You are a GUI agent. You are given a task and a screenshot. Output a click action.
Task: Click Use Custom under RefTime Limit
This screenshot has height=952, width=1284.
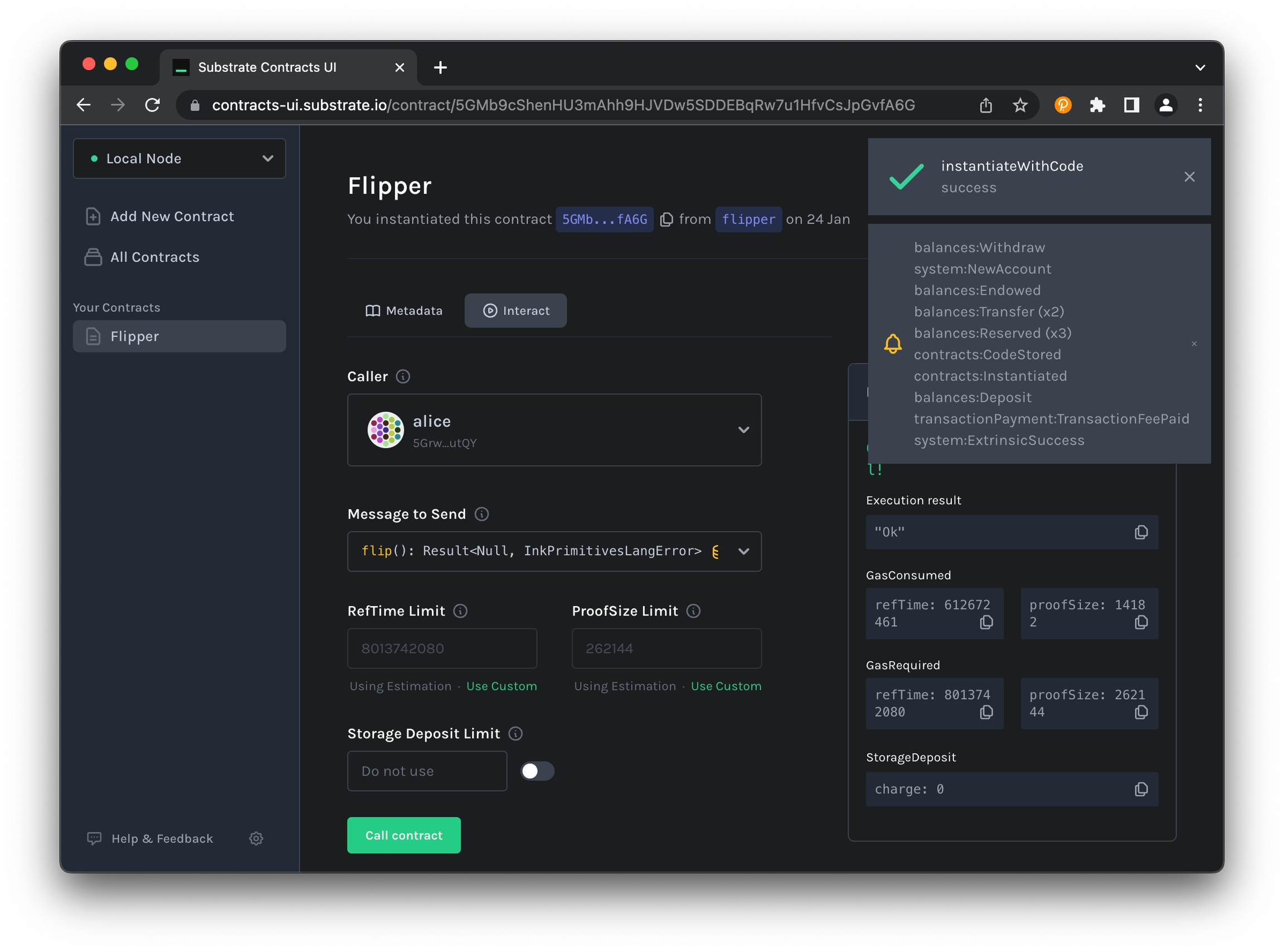(x=501, y=686)
